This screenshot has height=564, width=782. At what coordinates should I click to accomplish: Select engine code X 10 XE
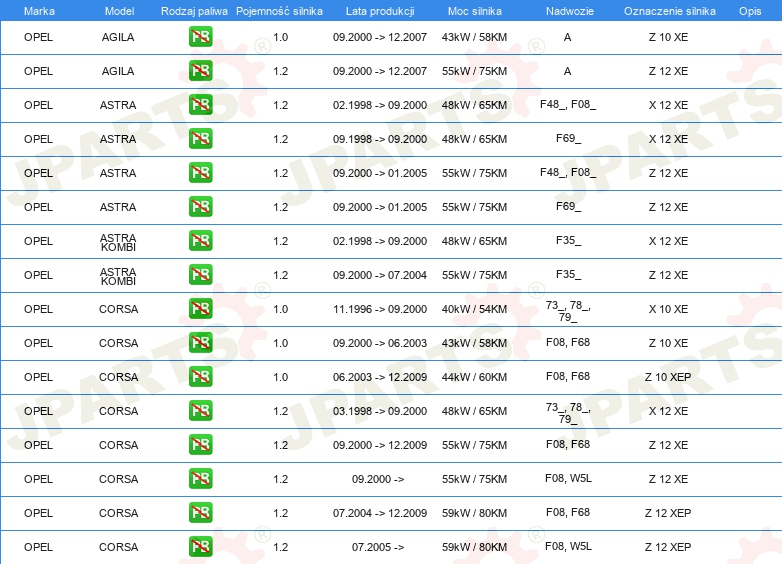[x=668, y=309]
